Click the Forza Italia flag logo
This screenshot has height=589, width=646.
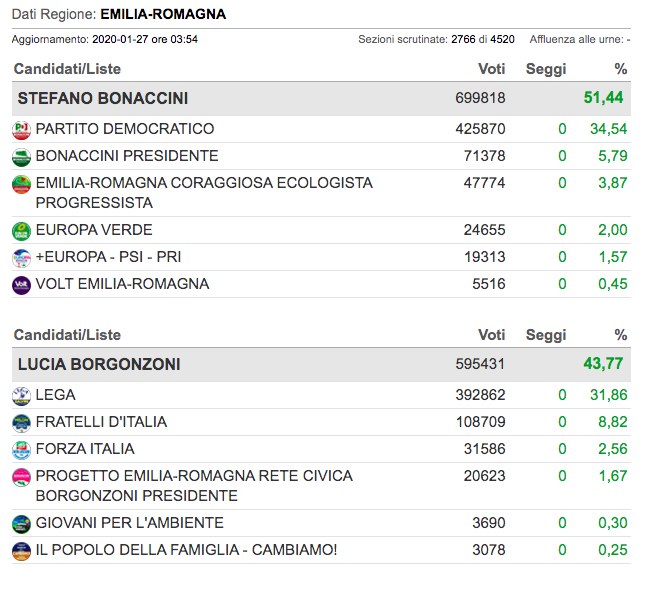pos(21,450)
